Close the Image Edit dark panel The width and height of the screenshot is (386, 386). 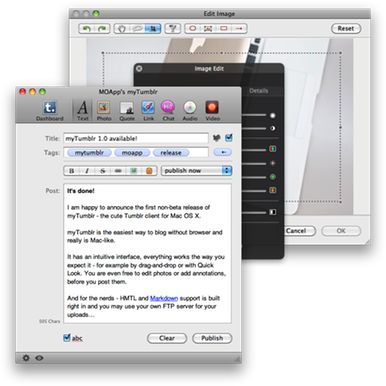pyautogui.click(x=139, y=68)
